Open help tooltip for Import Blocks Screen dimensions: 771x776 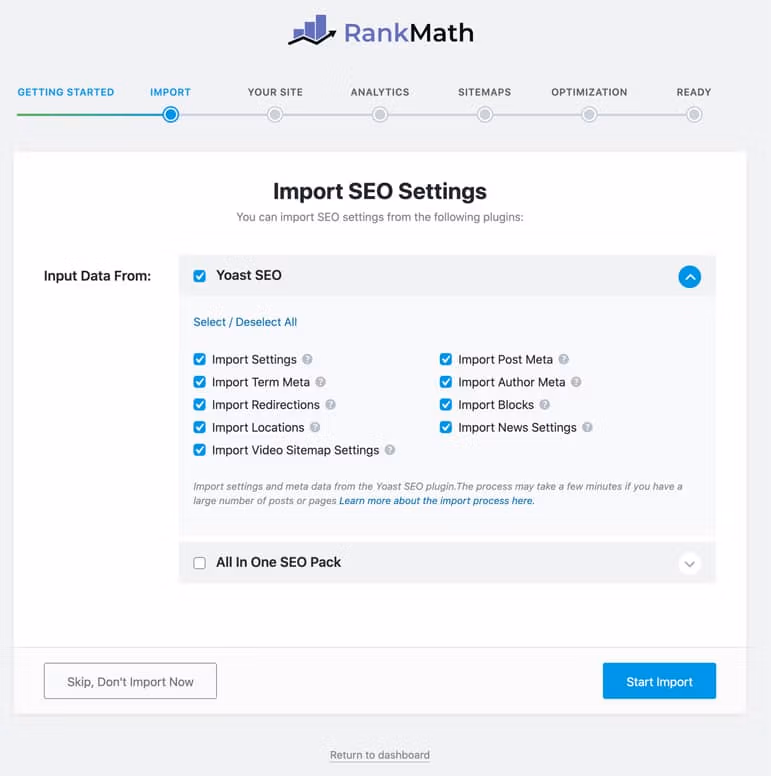545,405
